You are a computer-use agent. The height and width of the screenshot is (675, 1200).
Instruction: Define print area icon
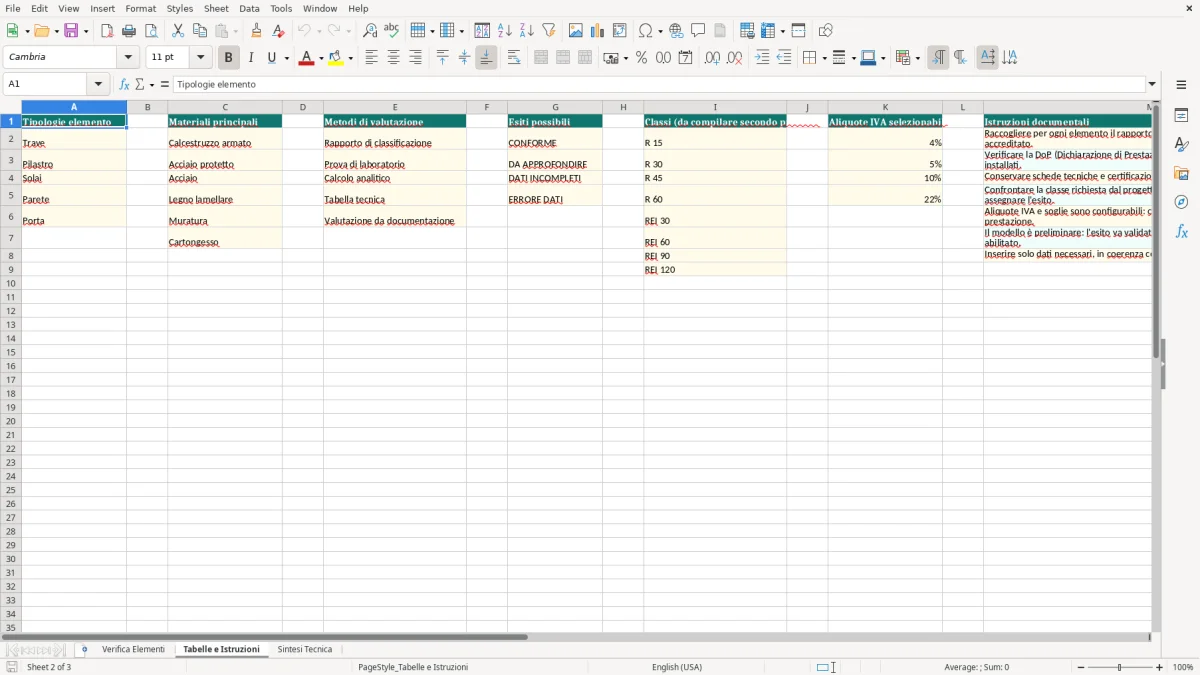[x=747, y=31]
